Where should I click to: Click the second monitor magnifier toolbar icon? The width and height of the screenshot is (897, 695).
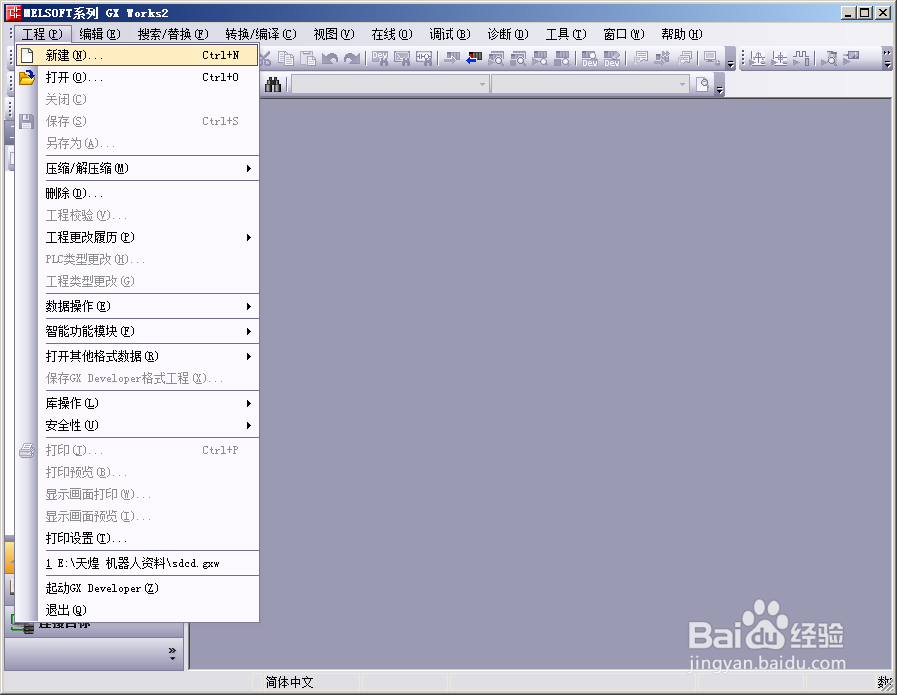(518, 58)
